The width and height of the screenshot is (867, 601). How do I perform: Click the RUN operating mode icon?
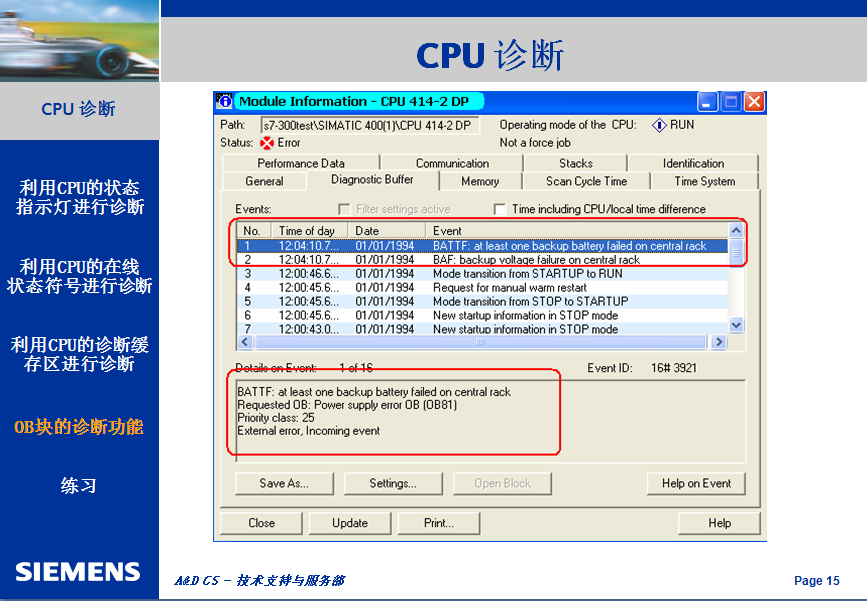(659, 126)
